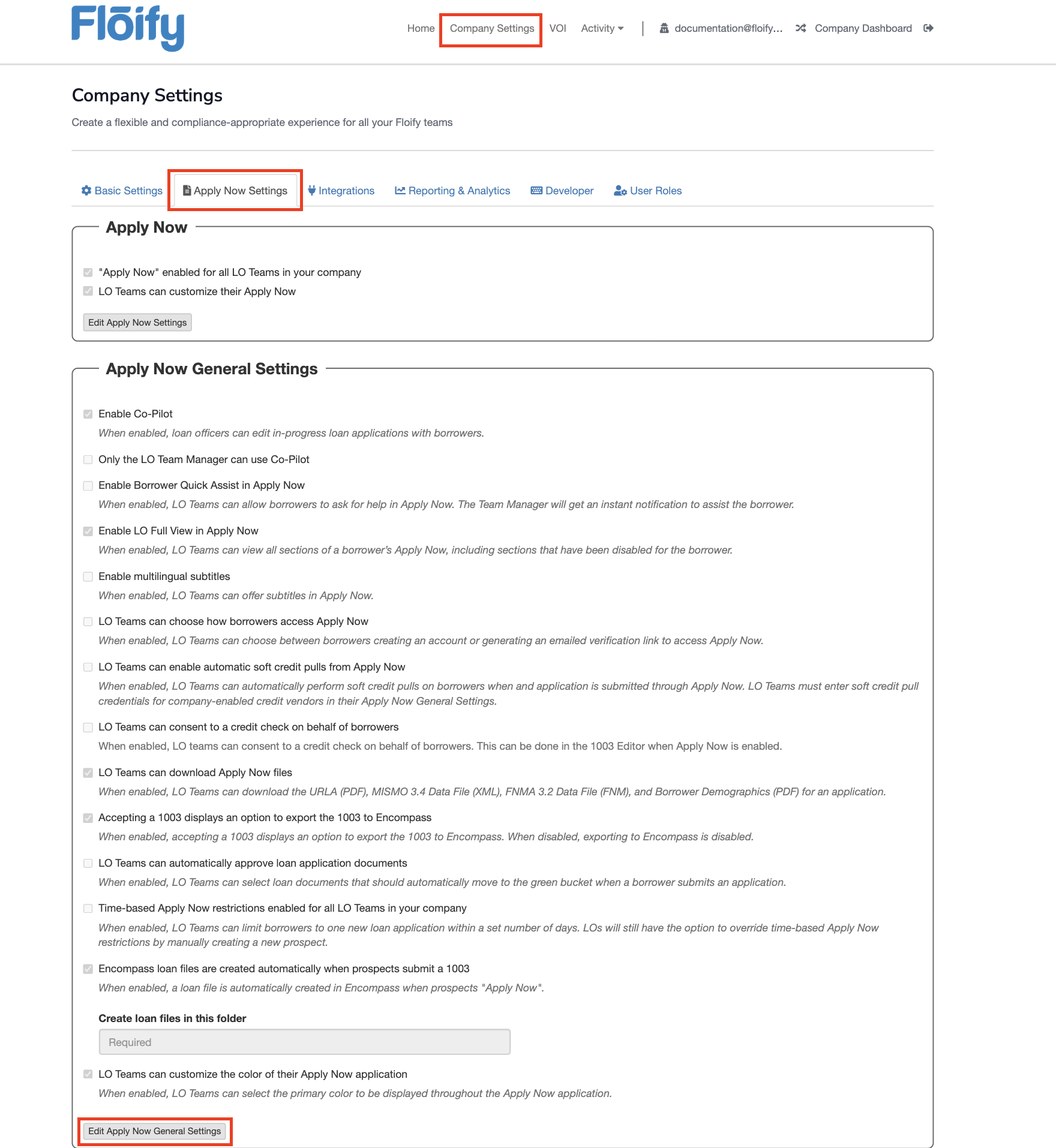Click Edit Apply Now Settings button

coord(137,323)
